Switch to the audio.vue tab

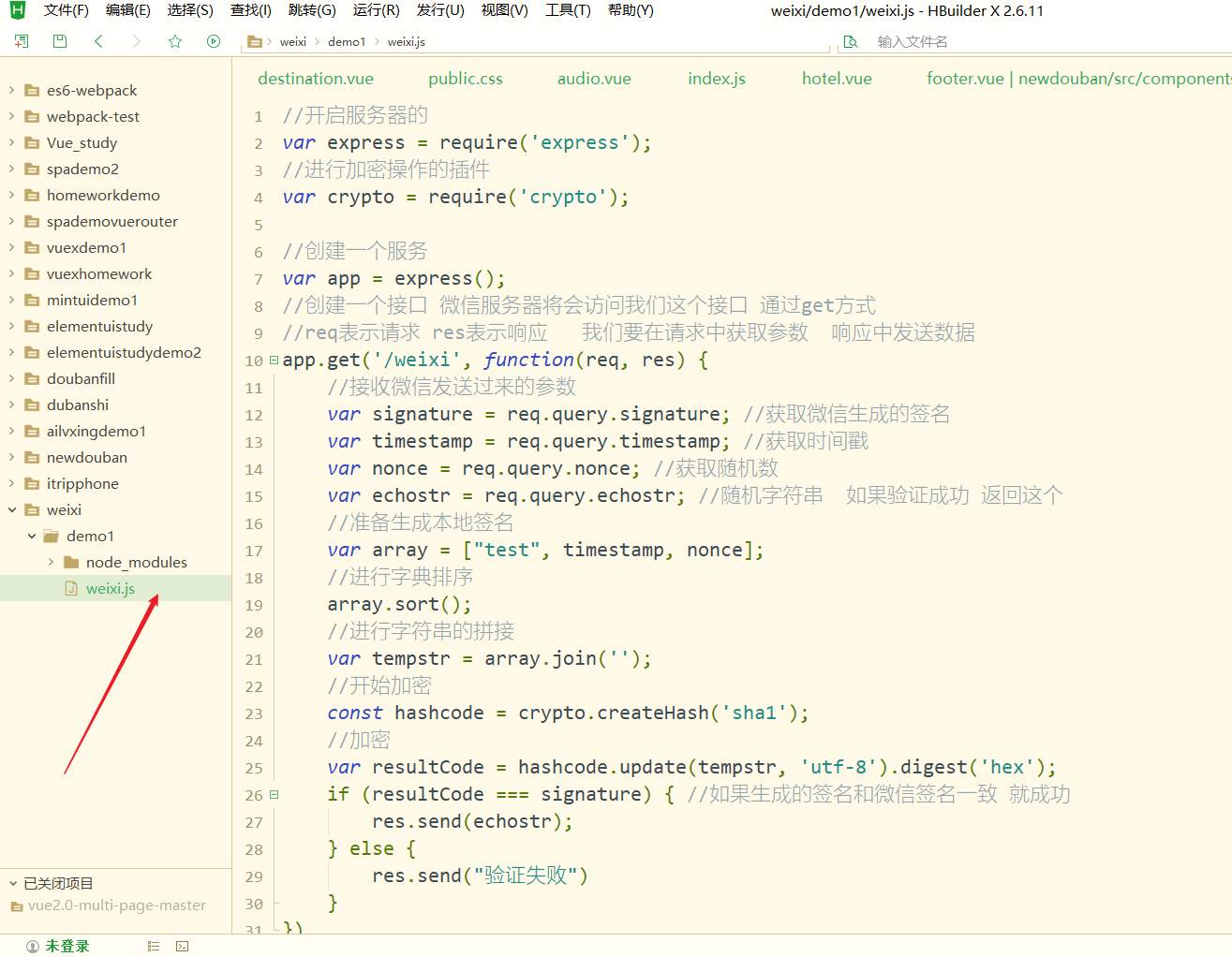click(x=594, y=79)
